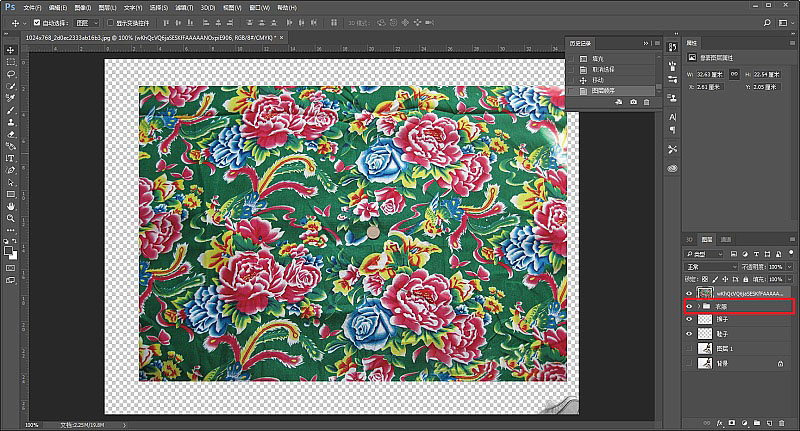Collapse the History panel double-arrow

click(645, 43)
